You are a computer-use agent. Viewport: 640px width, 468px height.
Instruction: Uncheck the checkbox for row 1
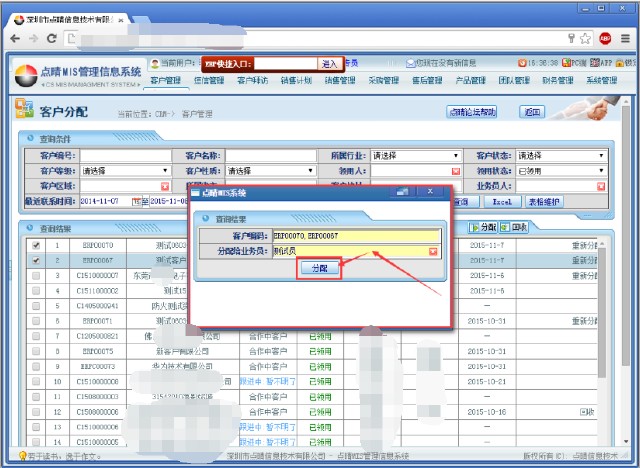coord(37,245)
